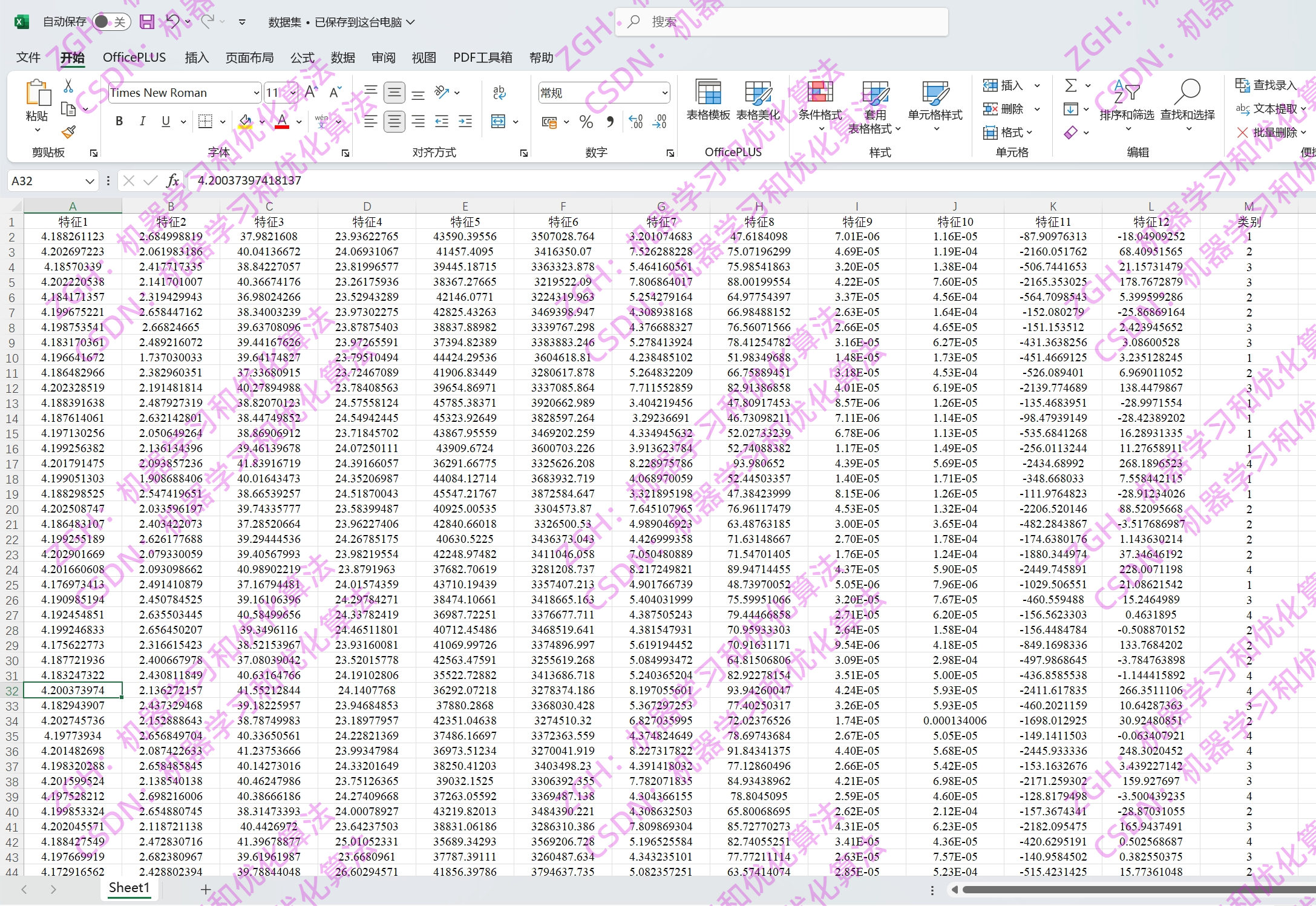1316x906 pixels.
Task: Expand the borders dropdown arrow
Action: [222, 121]
